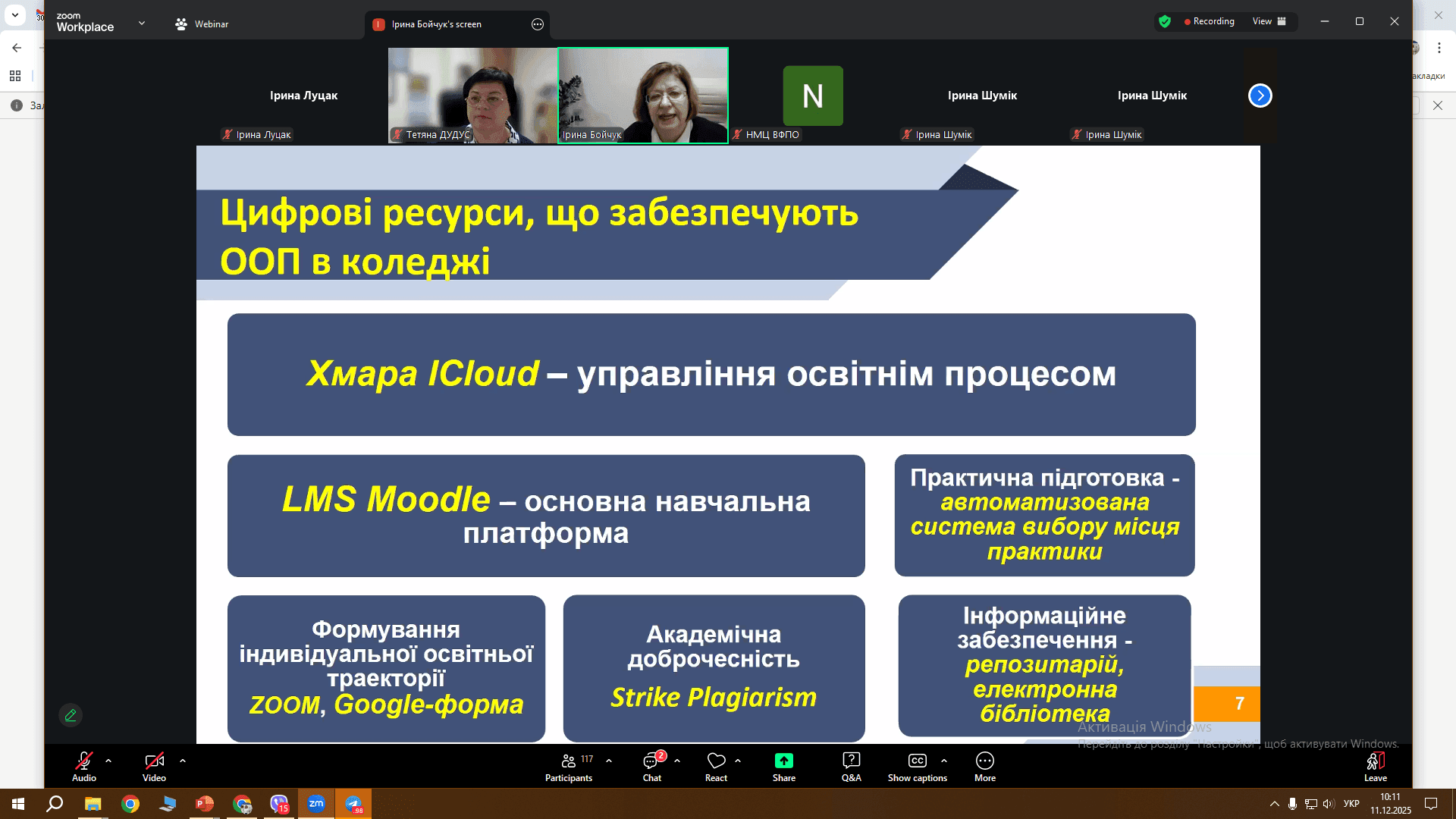Click the Leave meeting button
Viewport: 1456px width, 819px height.
point(1376,766)
